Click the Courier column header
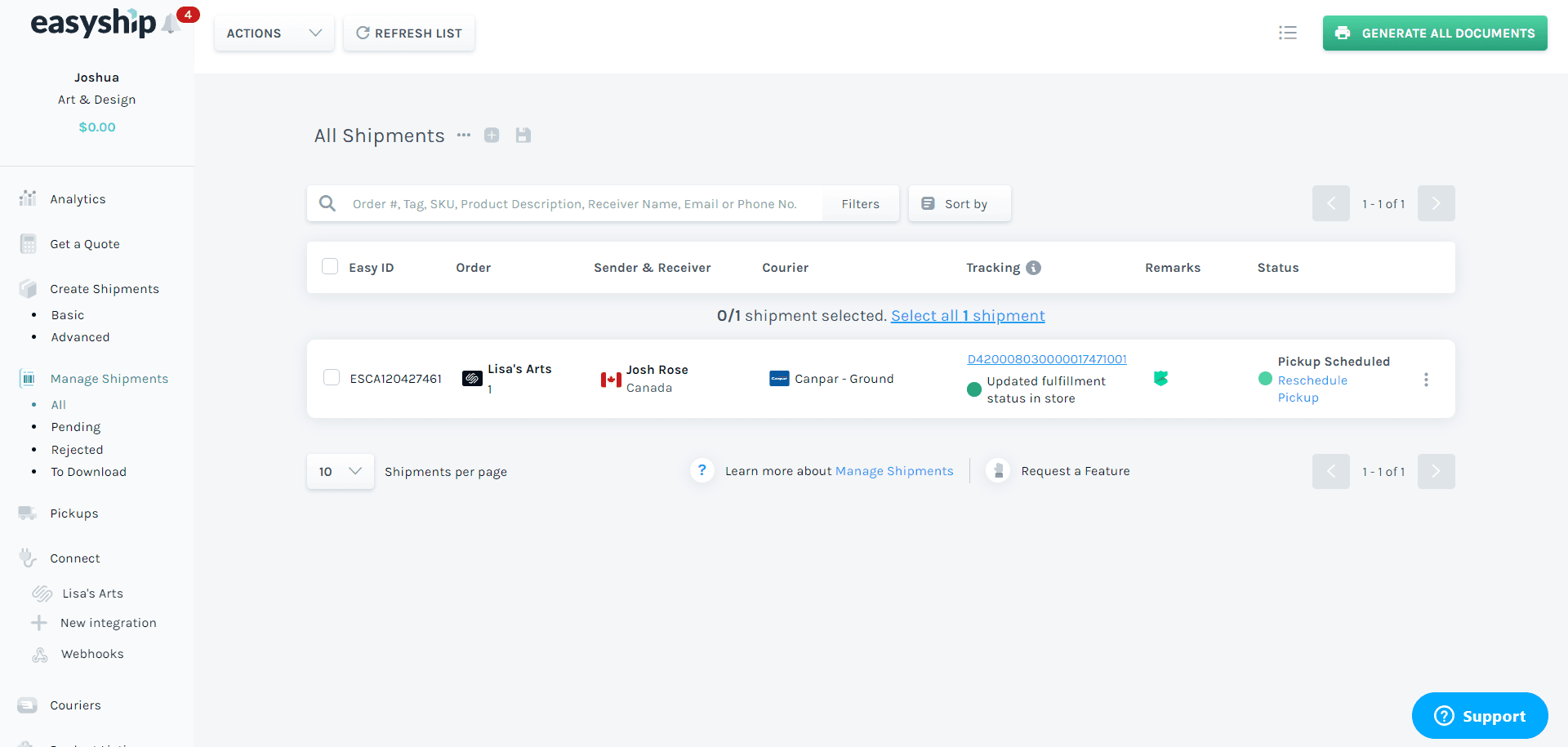The image size is (1568, 747). point(786,268)
